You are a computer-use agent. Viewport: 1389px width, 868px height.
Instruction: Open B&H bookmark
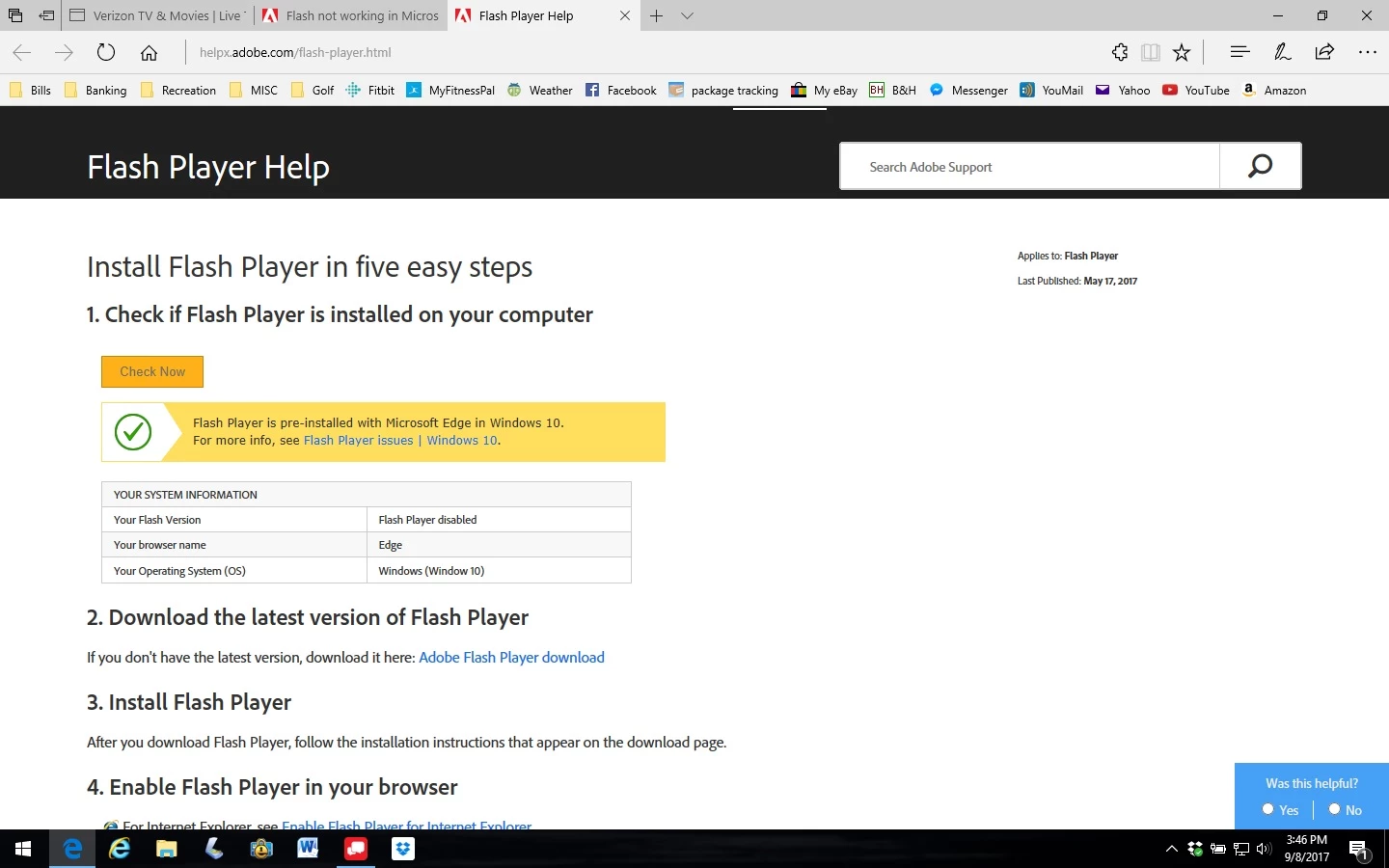pos(893,91)
